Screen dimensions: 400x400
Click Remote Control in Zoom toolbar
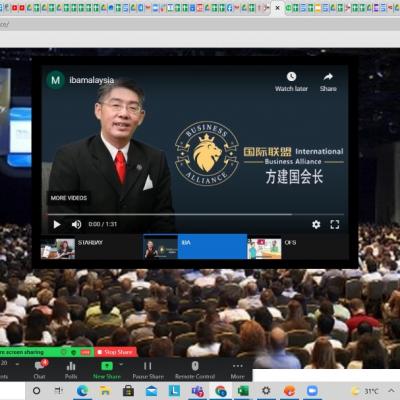(x=195, y=370)
